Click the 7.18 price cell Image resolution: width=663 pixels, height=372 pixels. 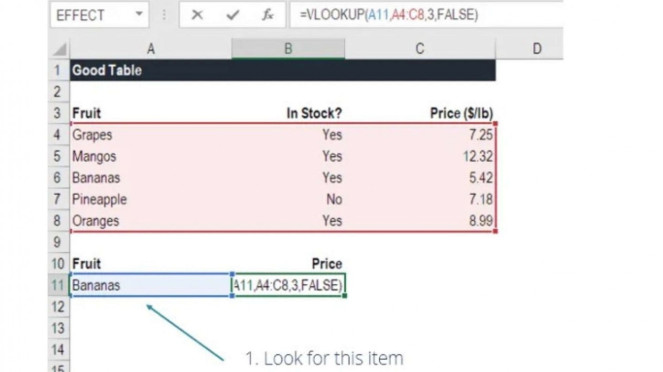420,199
